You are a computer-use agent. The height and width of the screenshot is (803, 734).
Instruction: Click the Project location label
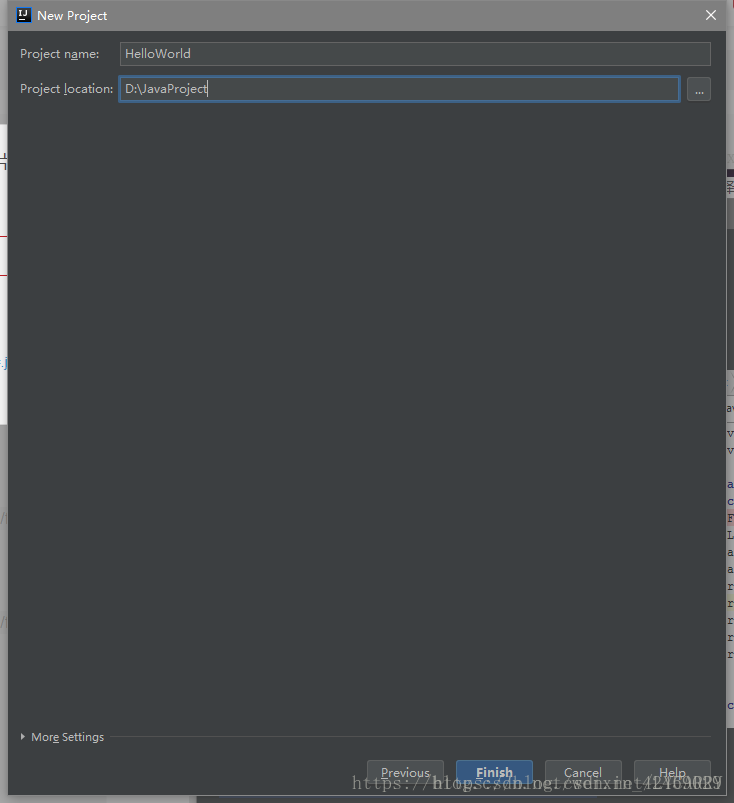[67, 89]
